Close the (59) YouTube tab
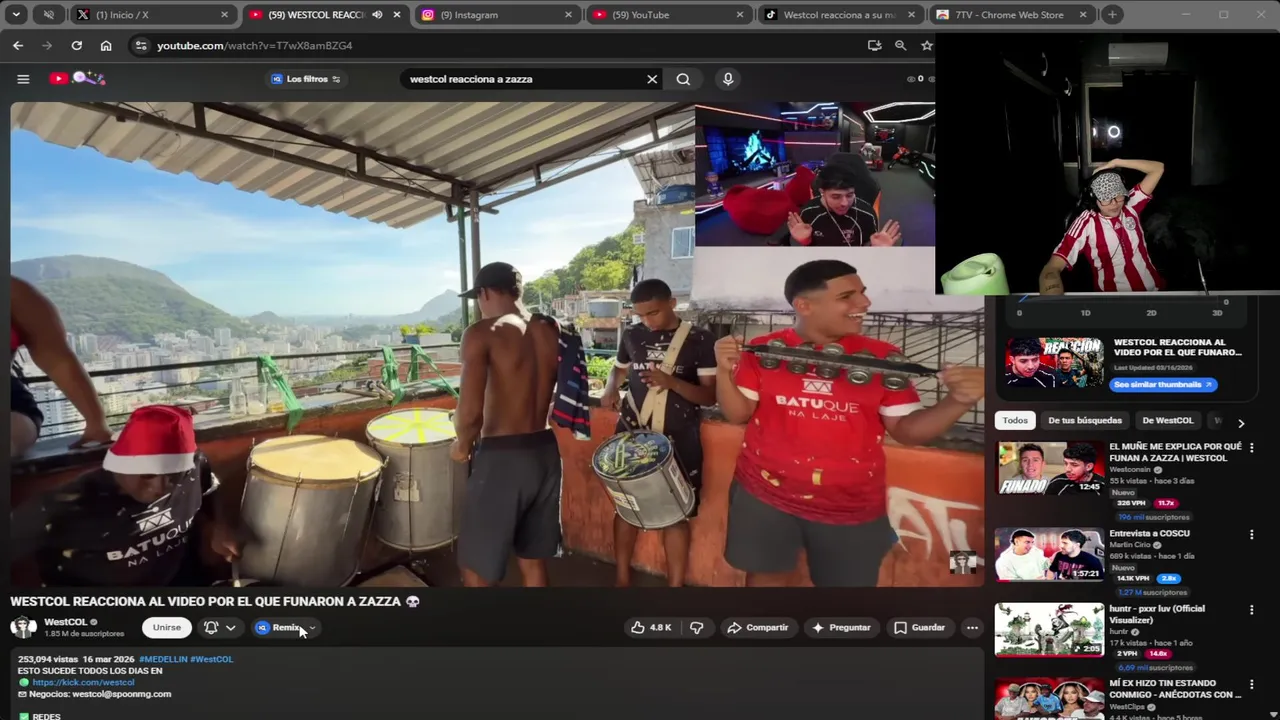Image resolution: width=1280 pixels, height=720 pixels. (x=739, y=15)
